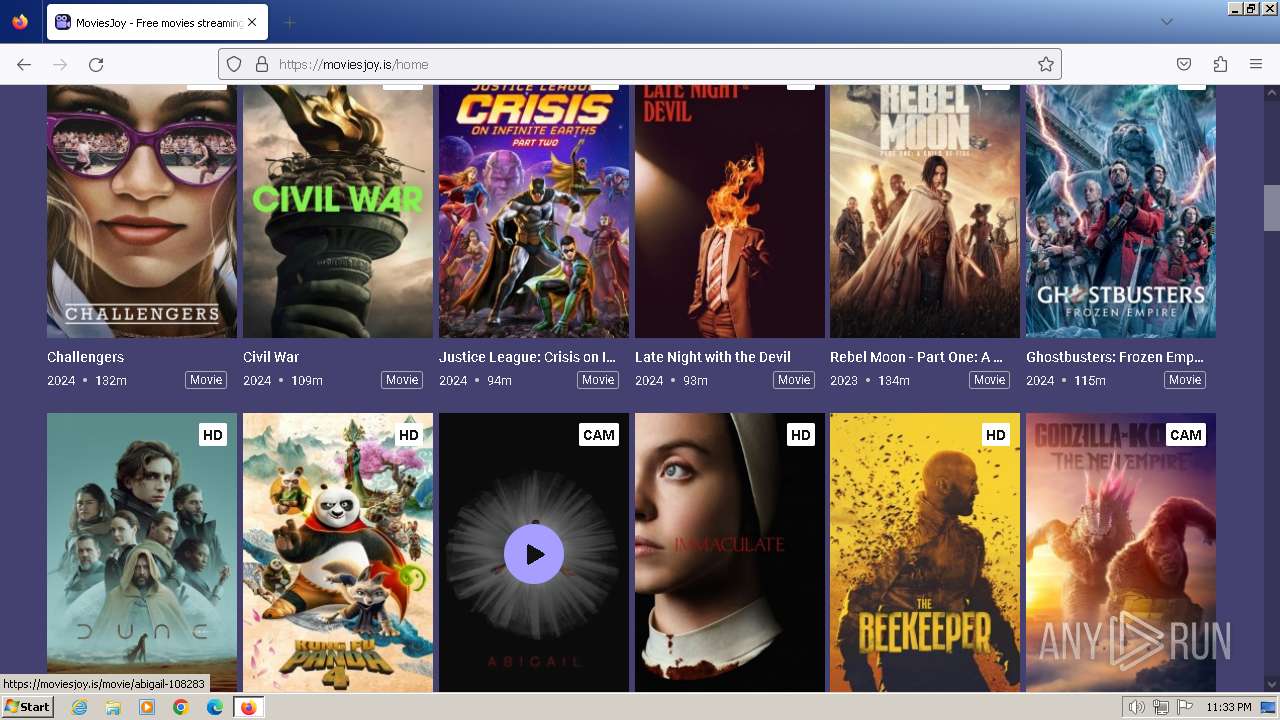
Task: Open the Kung Fu Panda 4 poster
Action: click(338, 552)
